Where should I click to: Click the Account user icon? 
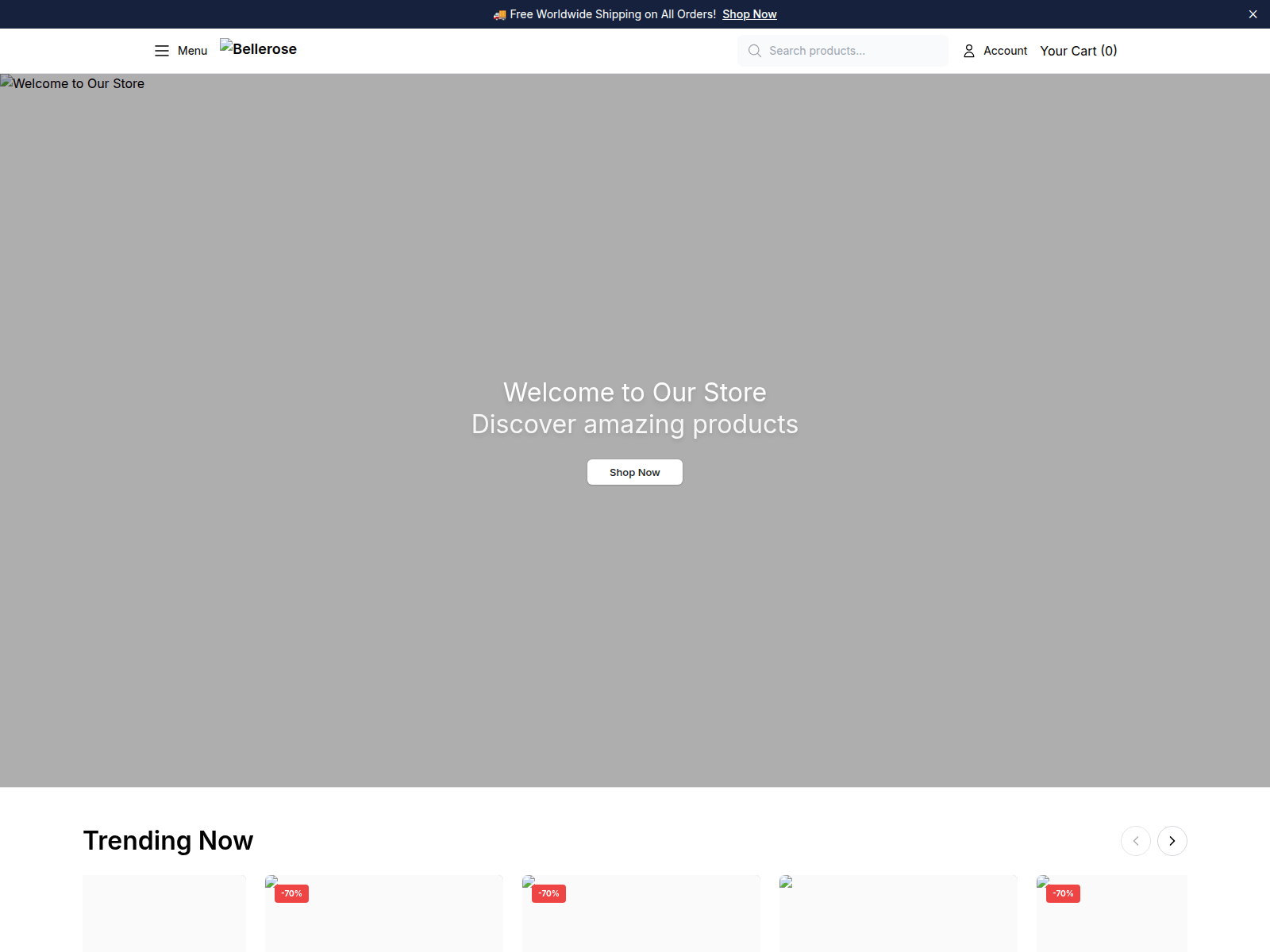click(x=969, y=51)
